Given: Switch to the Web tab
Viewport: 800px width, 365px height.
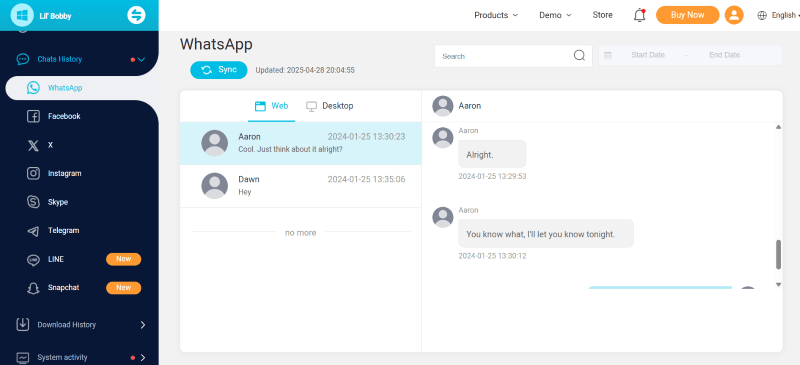Looking at the screenshot, I should coord(271,106).
